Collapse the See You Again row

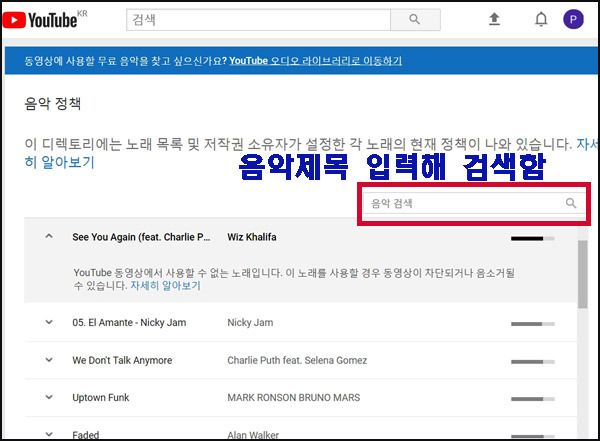pos(49,236)
